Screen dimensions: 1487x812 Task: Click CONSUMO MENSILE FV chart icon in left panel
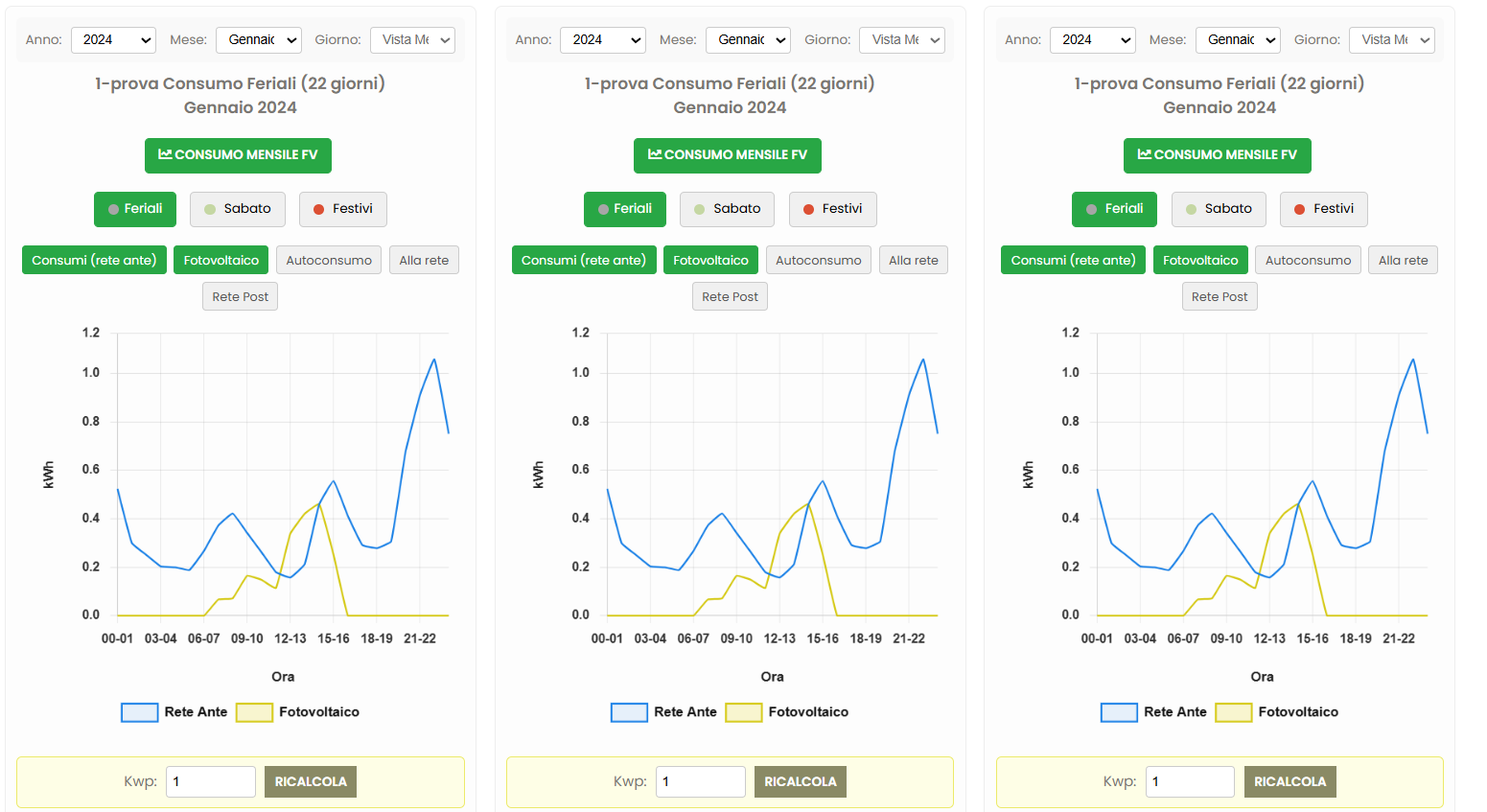click(165, 154)
